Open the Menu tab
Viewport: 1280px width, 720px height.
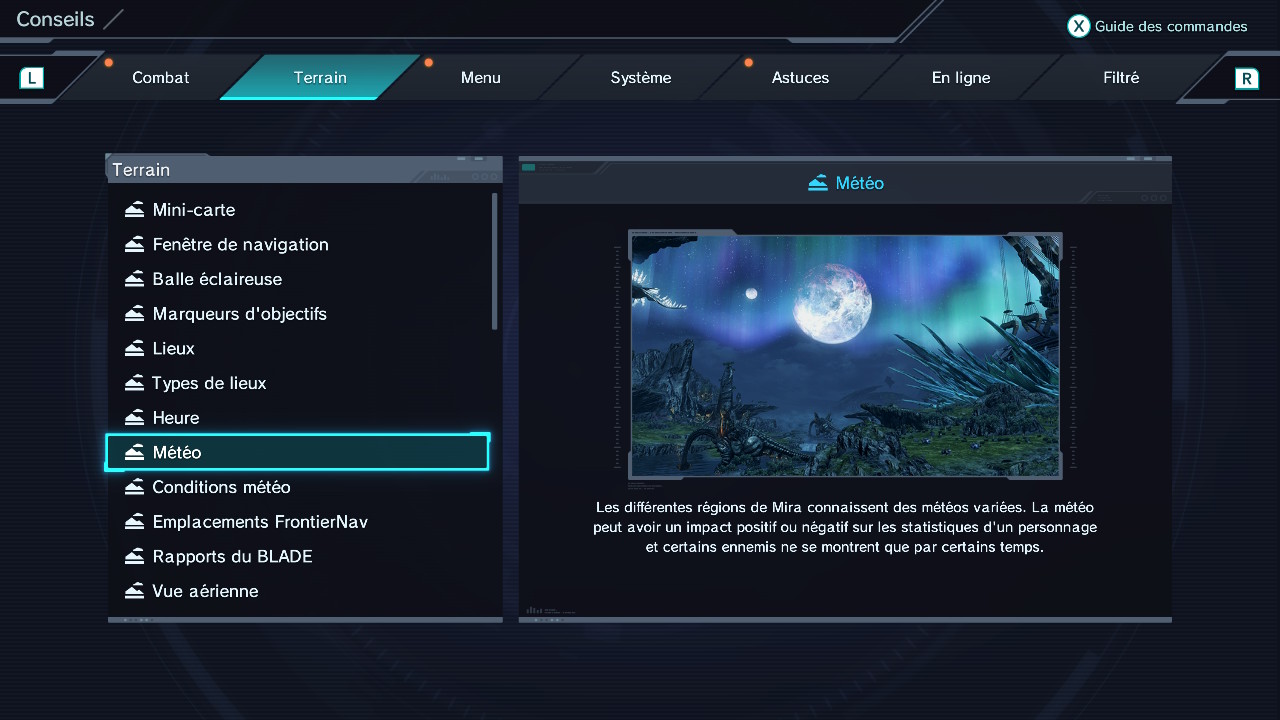pyautogui.click(x=480, y=77)
